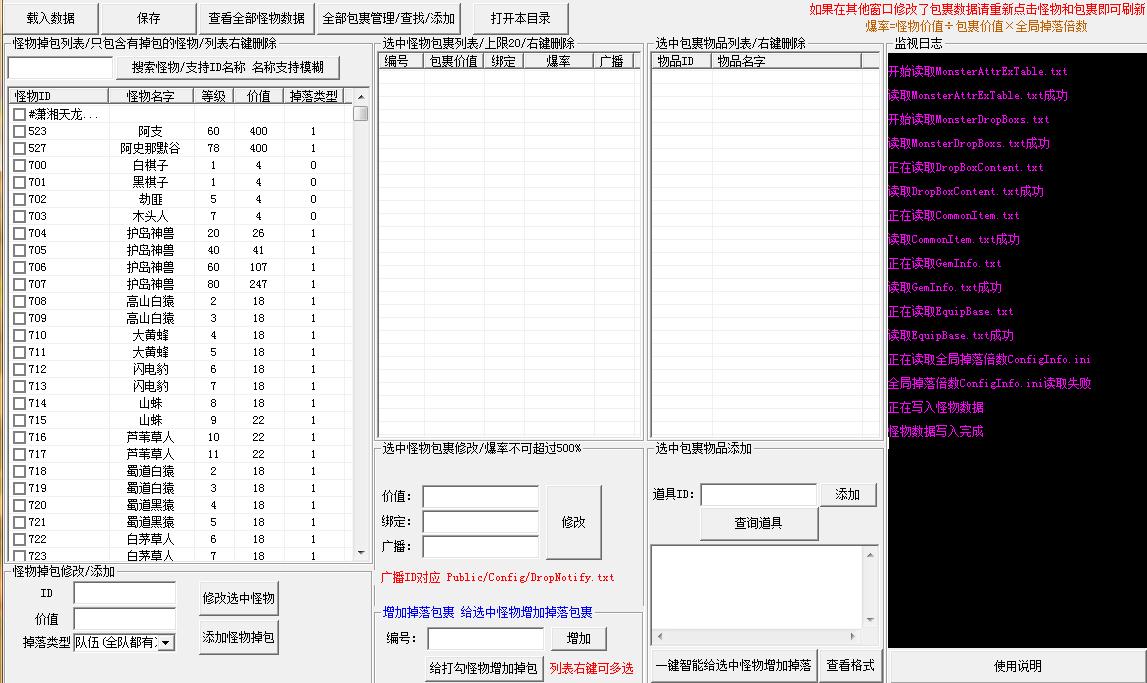This screenshot has width=1147, height=683.
Task: Click 打开本目录 to open the directory
Action: (x=519, y=18)
